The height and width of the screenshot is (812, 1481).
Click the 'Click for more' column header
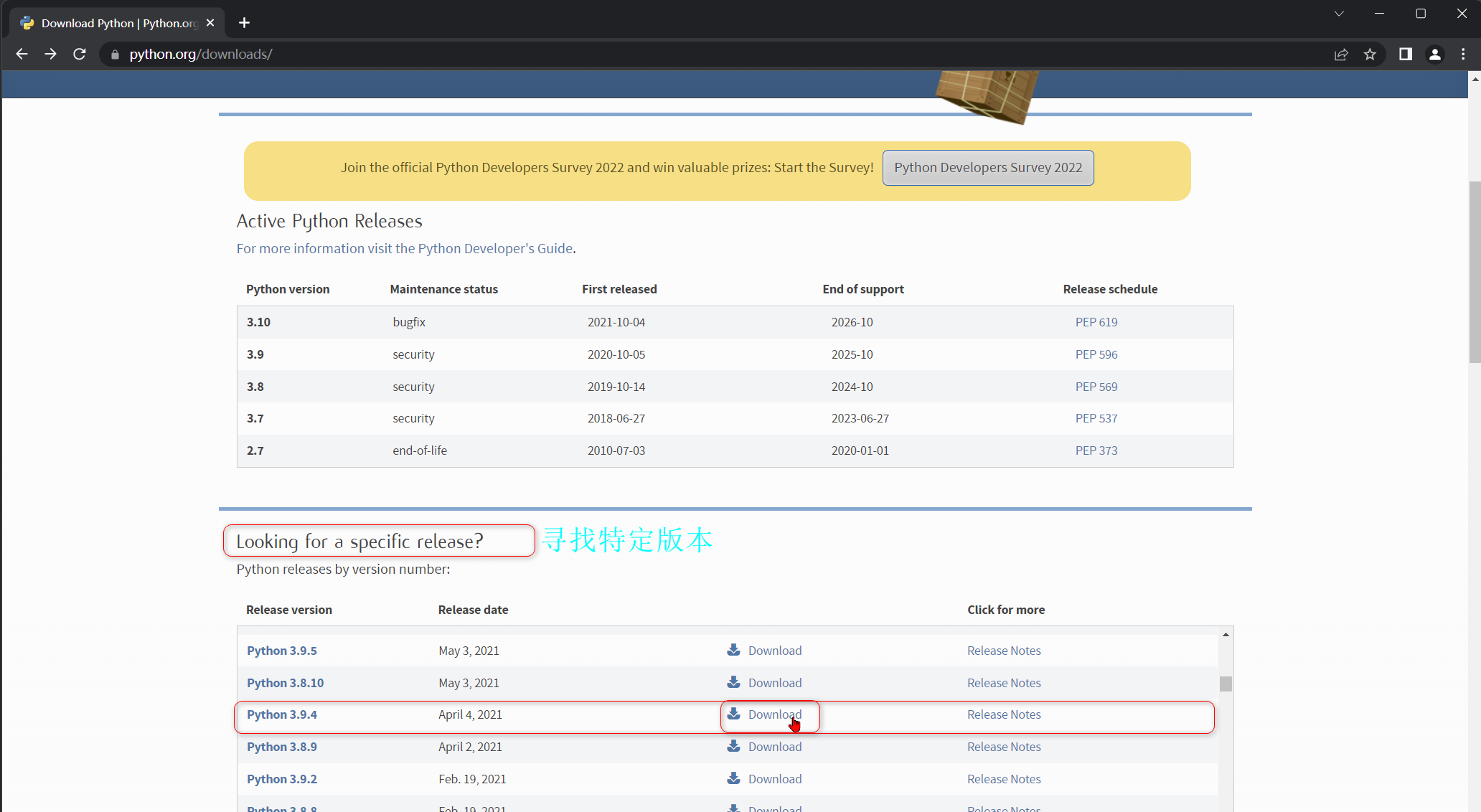tap(1006, 610)
